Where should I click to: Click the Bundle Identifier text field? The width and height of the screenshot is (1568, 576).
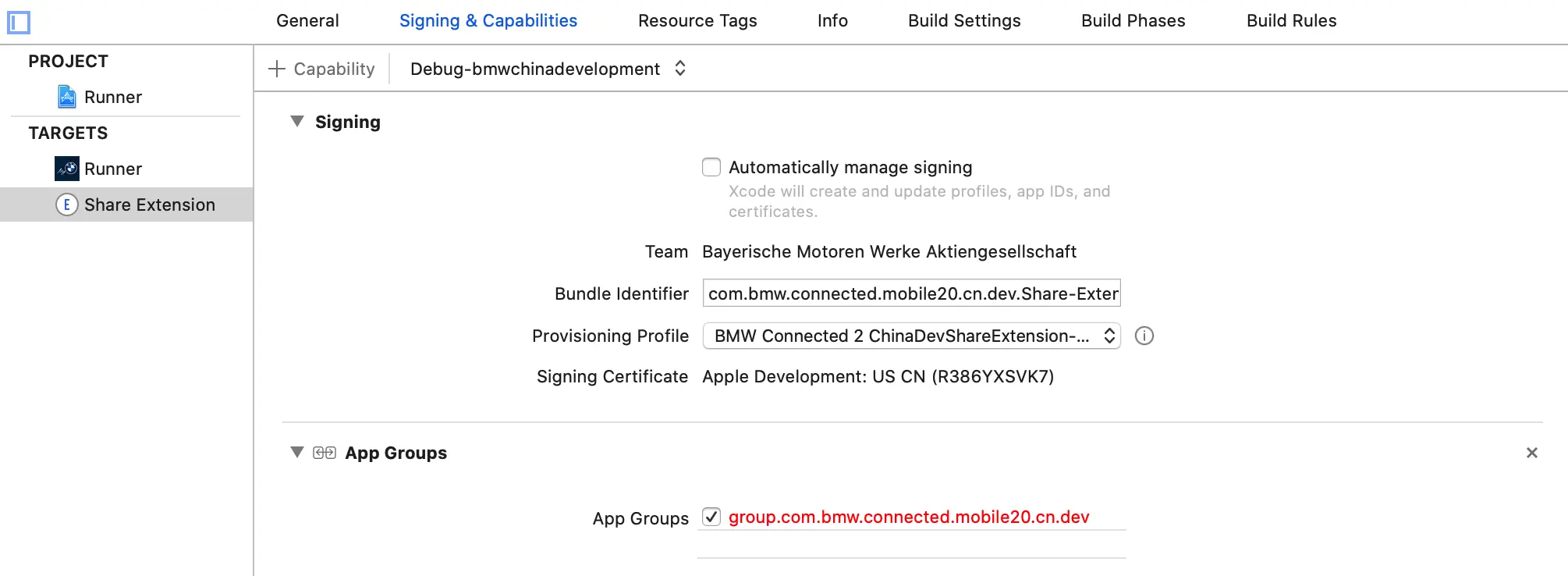pyautogui.click(x=911, y=293)
